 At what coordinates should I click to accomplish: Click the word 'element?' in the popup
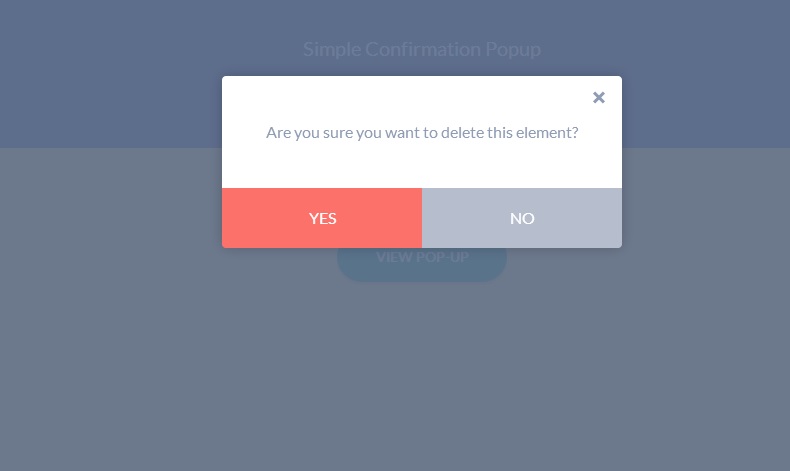(547, 132)
